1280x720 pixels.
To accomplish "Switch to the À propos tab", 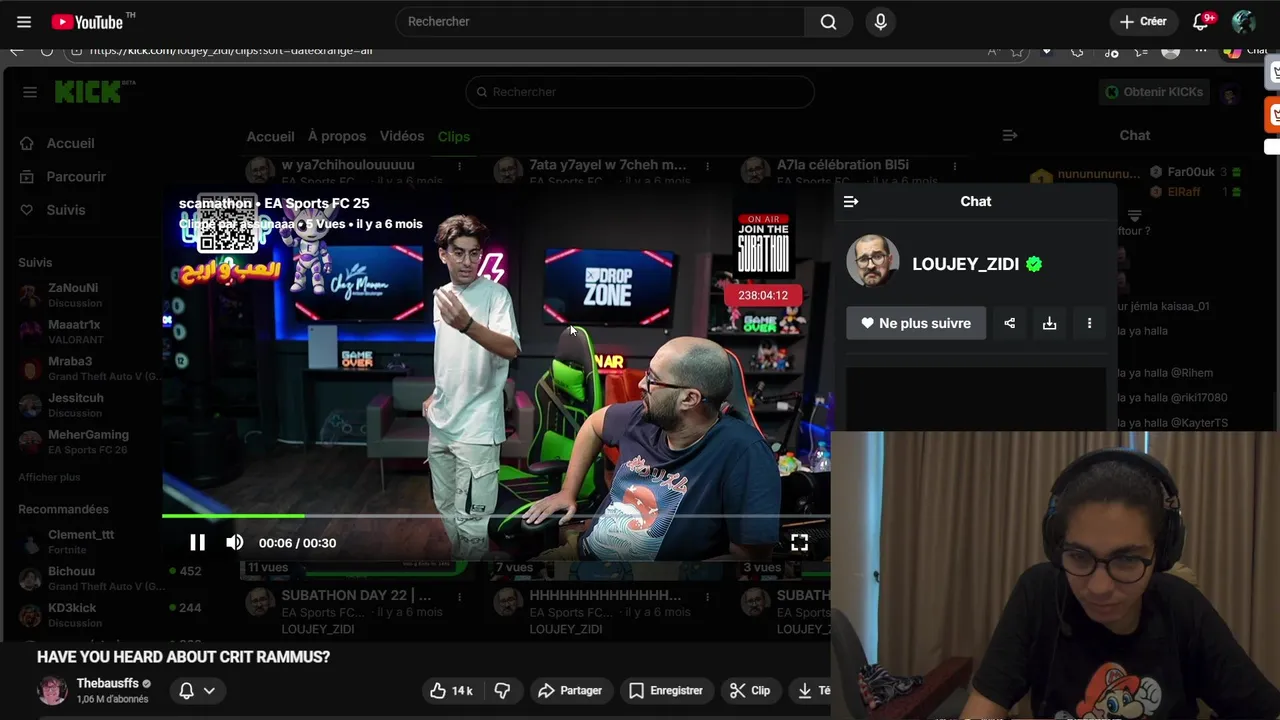I will click(337, 136).
